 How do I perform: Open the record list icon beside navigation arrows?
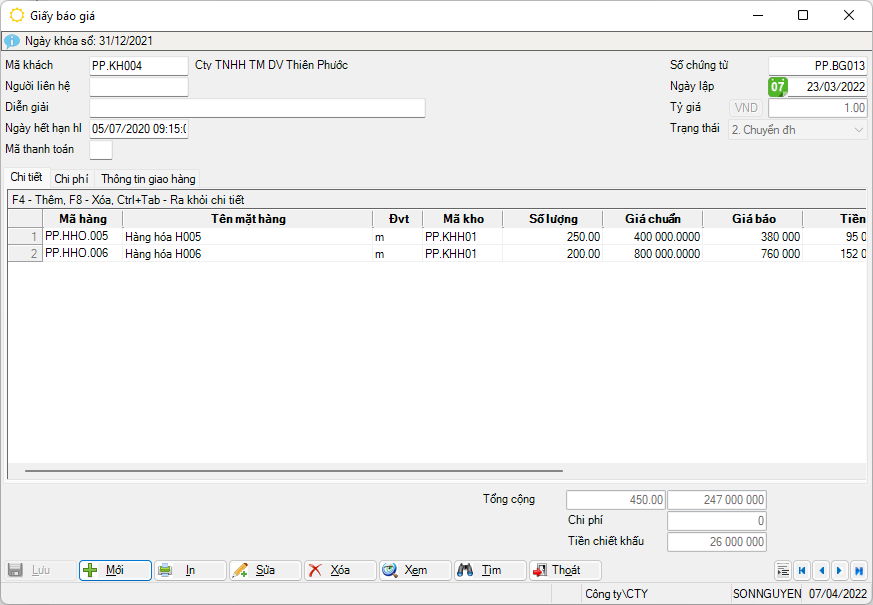pos(783,570)
